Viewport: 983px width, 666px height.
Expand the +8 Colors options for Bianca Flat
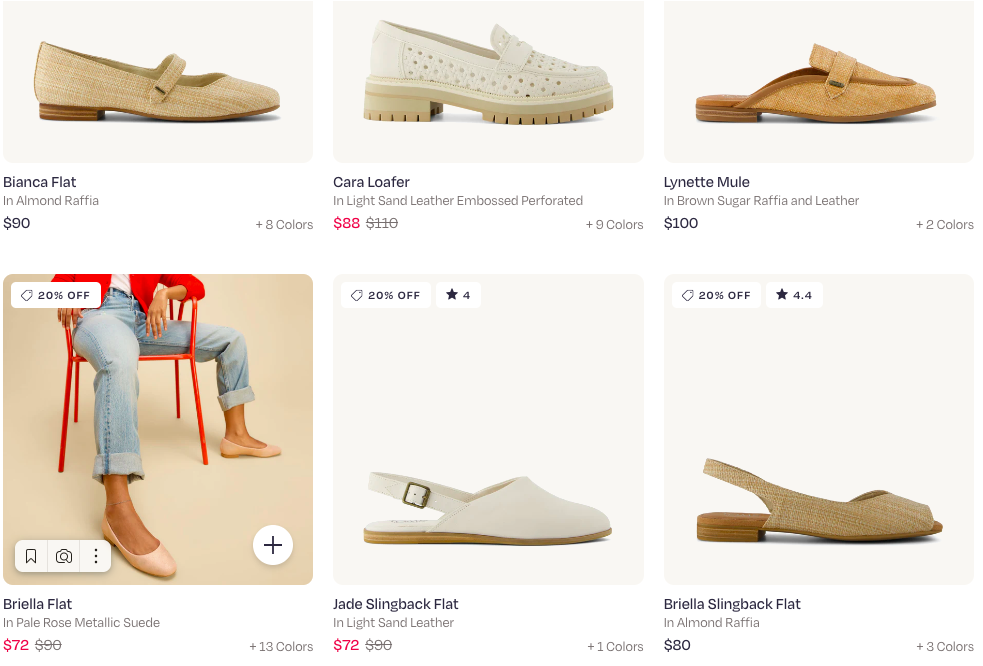pos(284,225)
